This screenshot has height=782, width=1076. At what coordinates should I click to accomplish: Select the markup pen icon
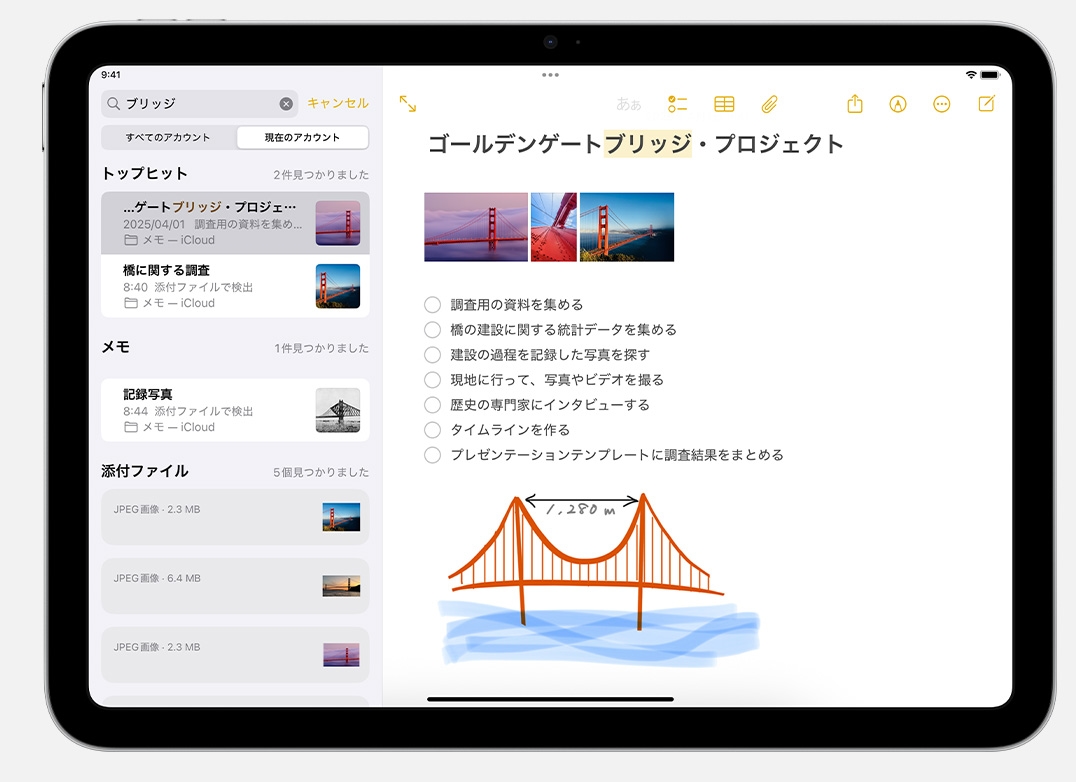(898, 104)
